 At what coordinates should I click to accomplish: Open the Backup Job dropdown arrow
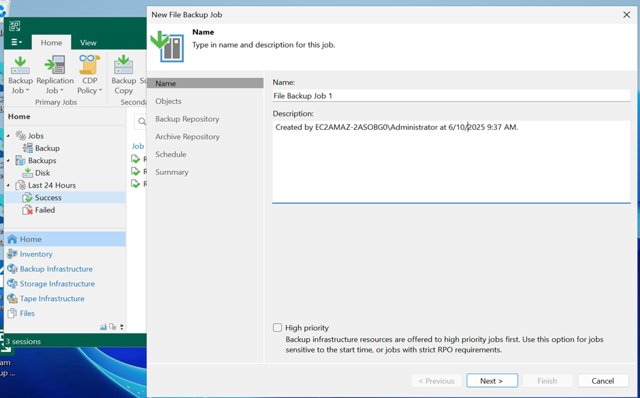coord(27,91)
